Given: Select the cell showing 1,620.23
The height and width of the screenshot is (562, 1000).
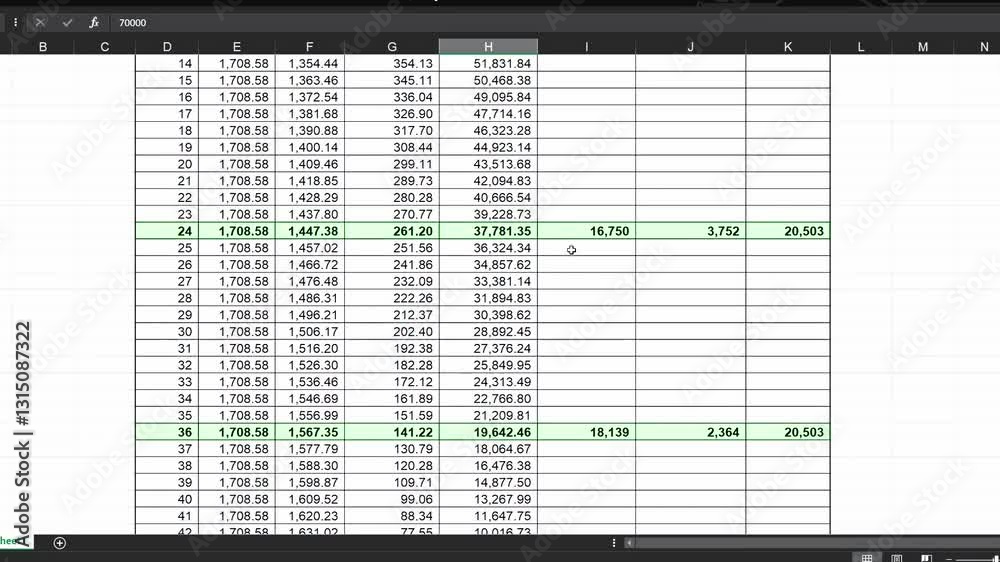Looking at the screenshot, I should 309,516.
